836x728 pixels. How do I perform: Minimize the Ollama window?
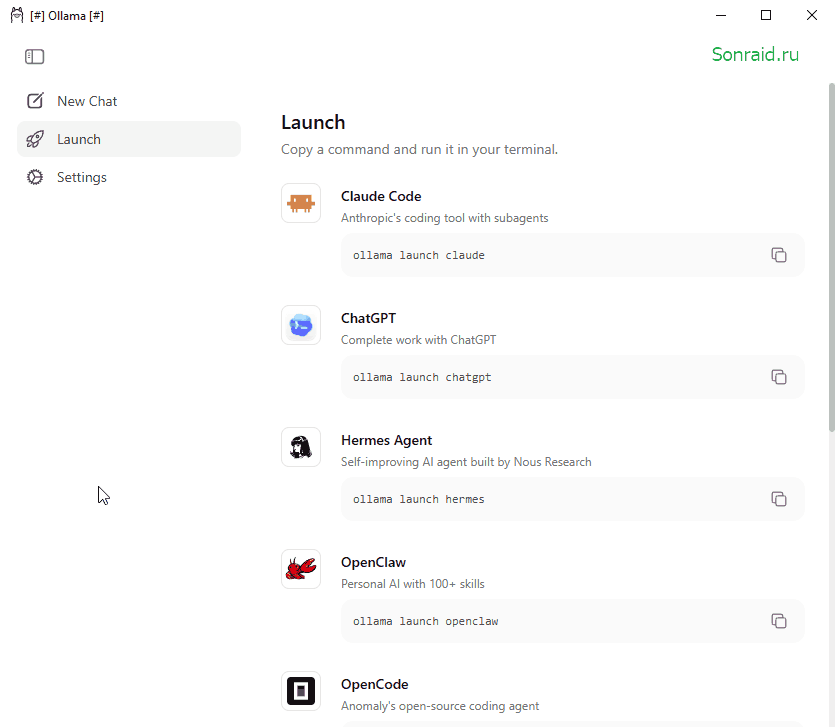tap(721, 15)
